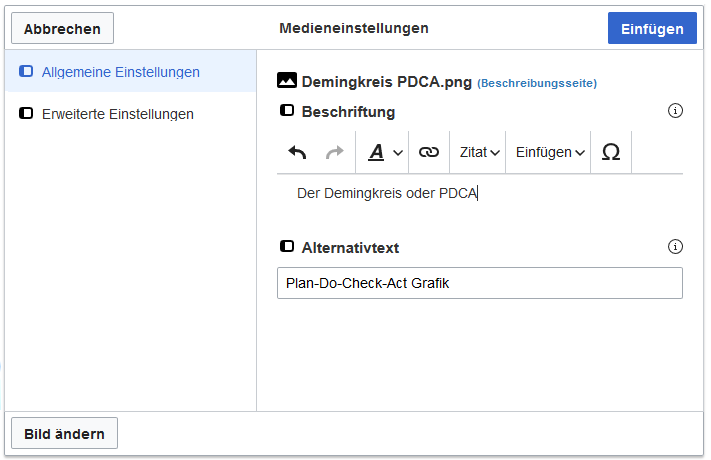
Task: Expand the toolbar Einfügen dropdown menu
Action: coord(550,152)
